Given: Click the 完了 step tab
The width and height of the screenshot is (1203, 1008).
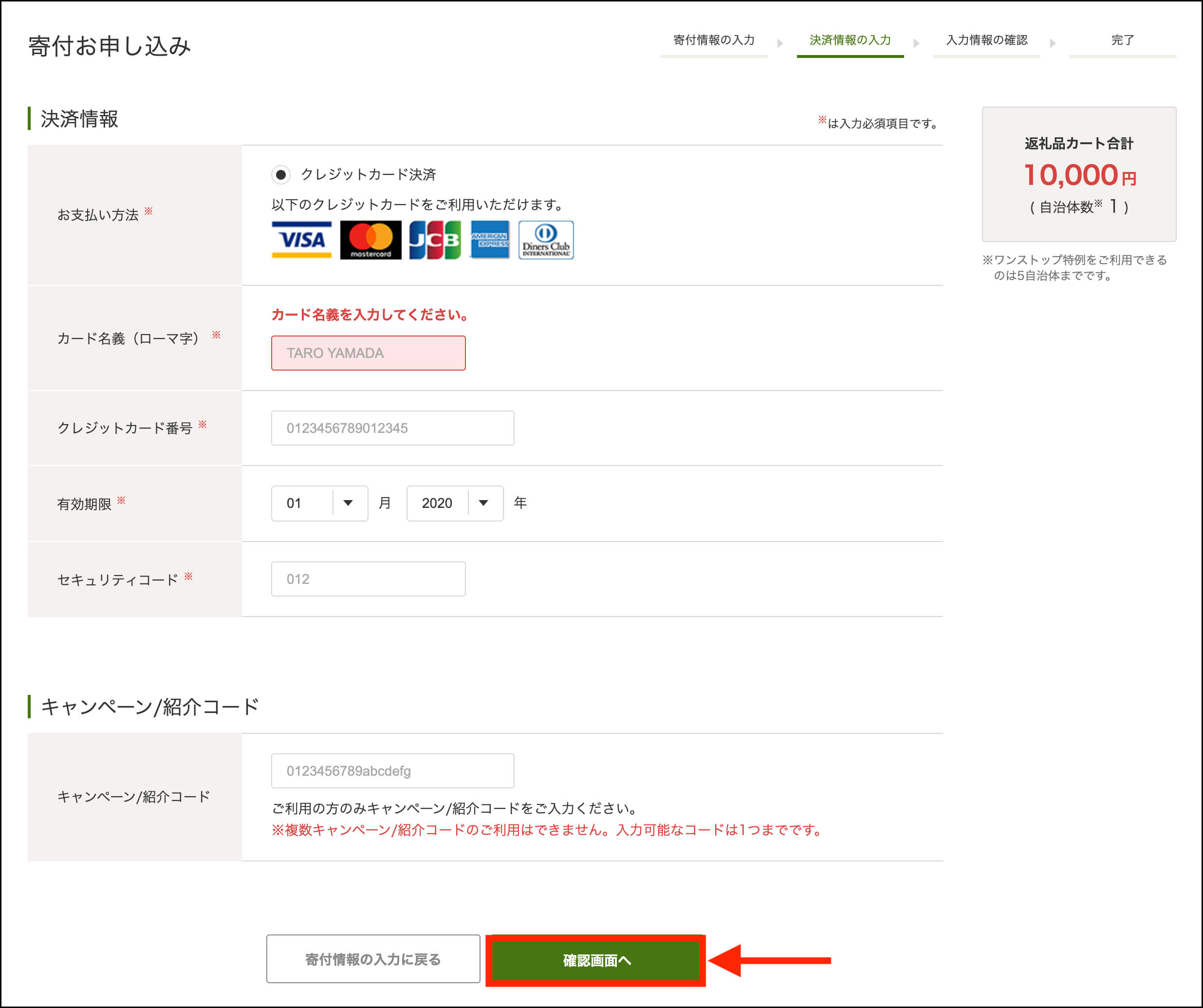Looking at the screenshot, I should (1122, 40).
